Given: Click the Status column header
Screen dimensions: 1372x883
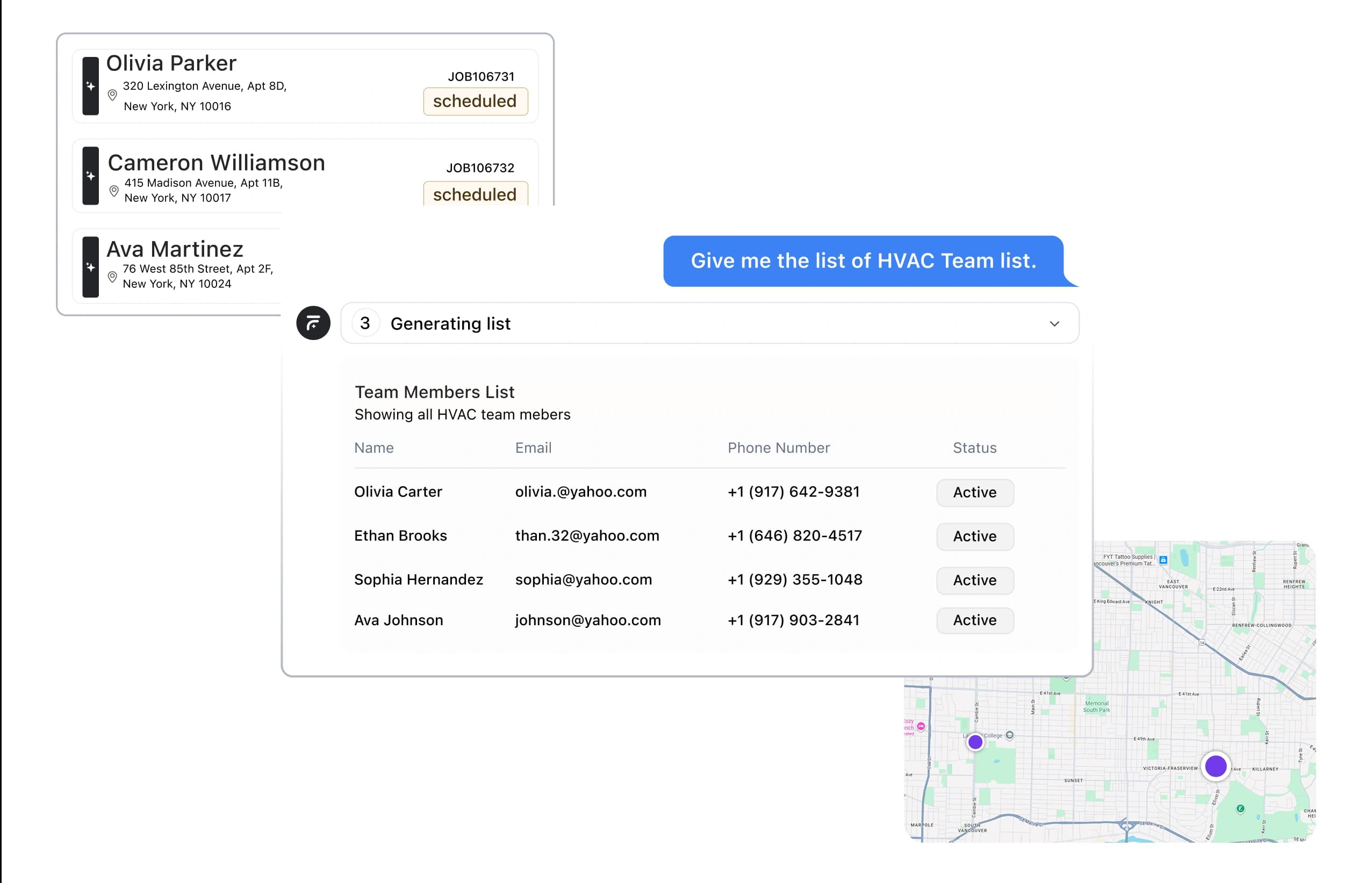Looking at the screenshot, I should 974,448.
